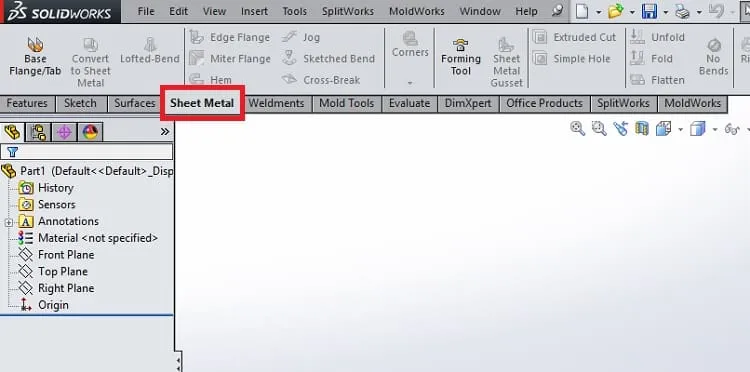
Task: Open the display style dropdown arrow
Action: coord(715,130)
